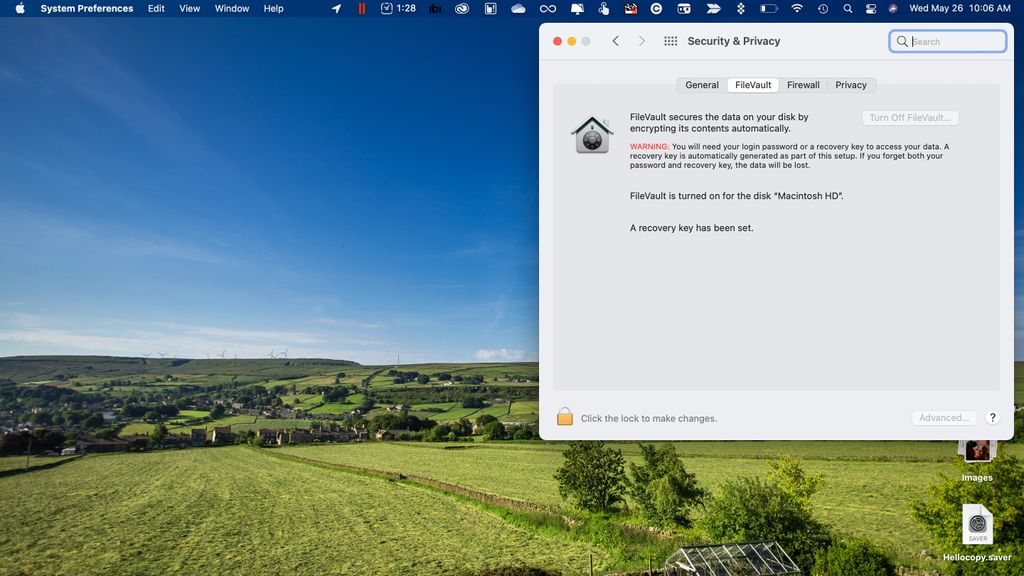Click the Time Machine clock icon

tap(822, 8)
